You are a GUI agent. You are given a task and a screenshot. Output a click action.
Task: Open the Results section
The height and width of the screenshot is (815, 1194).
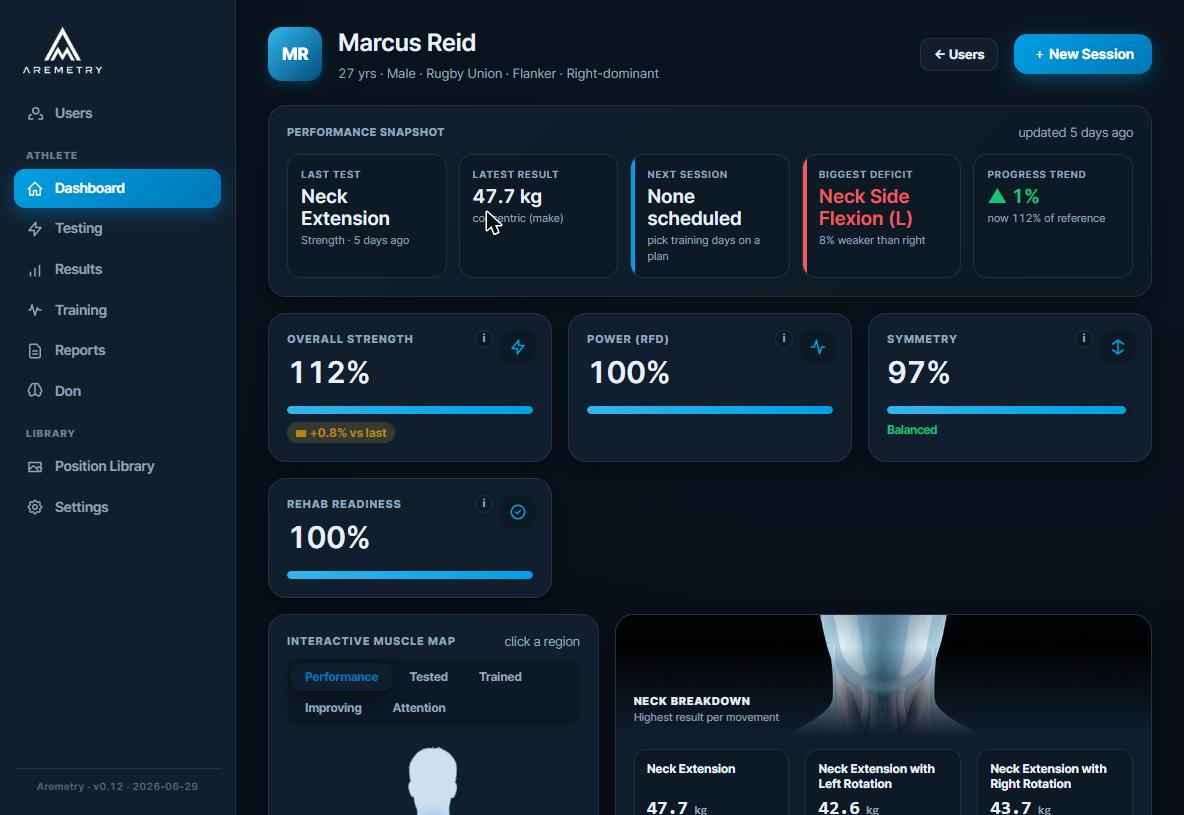(117, 270)
